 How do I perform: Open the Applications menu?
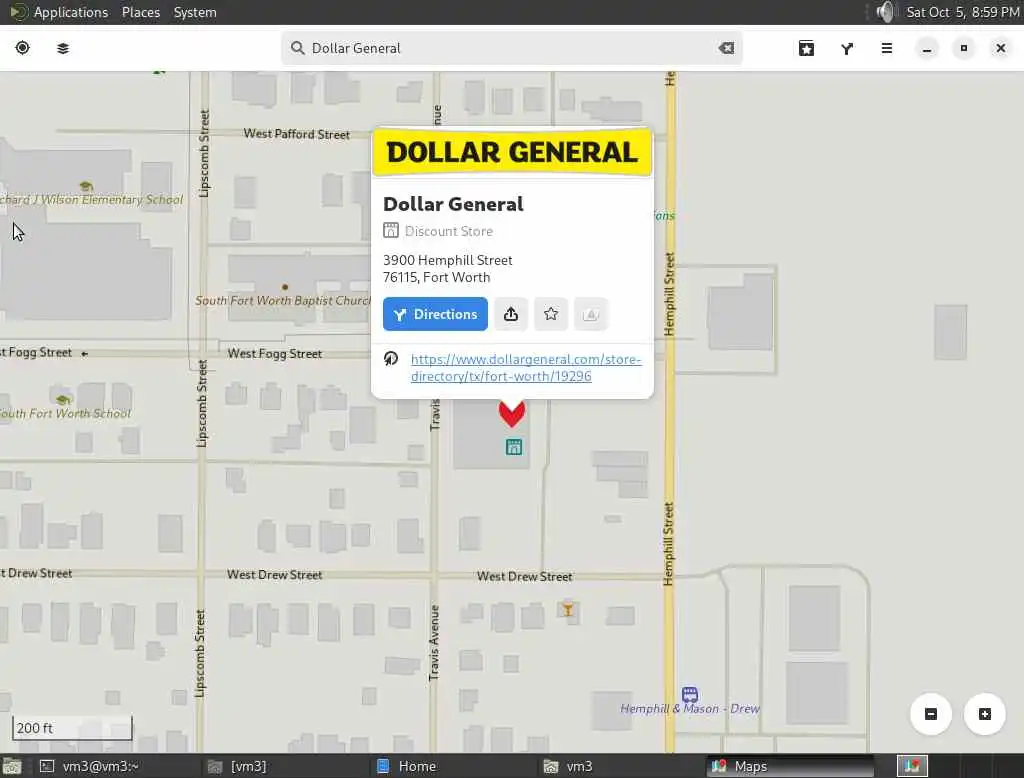(71, 12)
